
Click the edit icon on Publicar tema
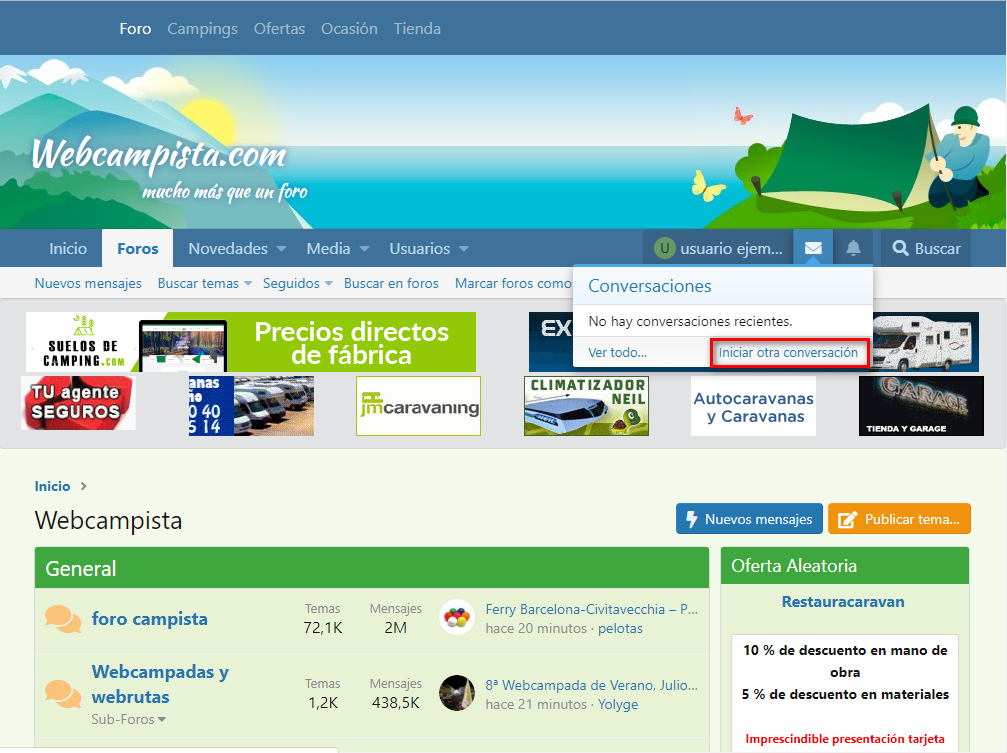[x=847, y=519]
